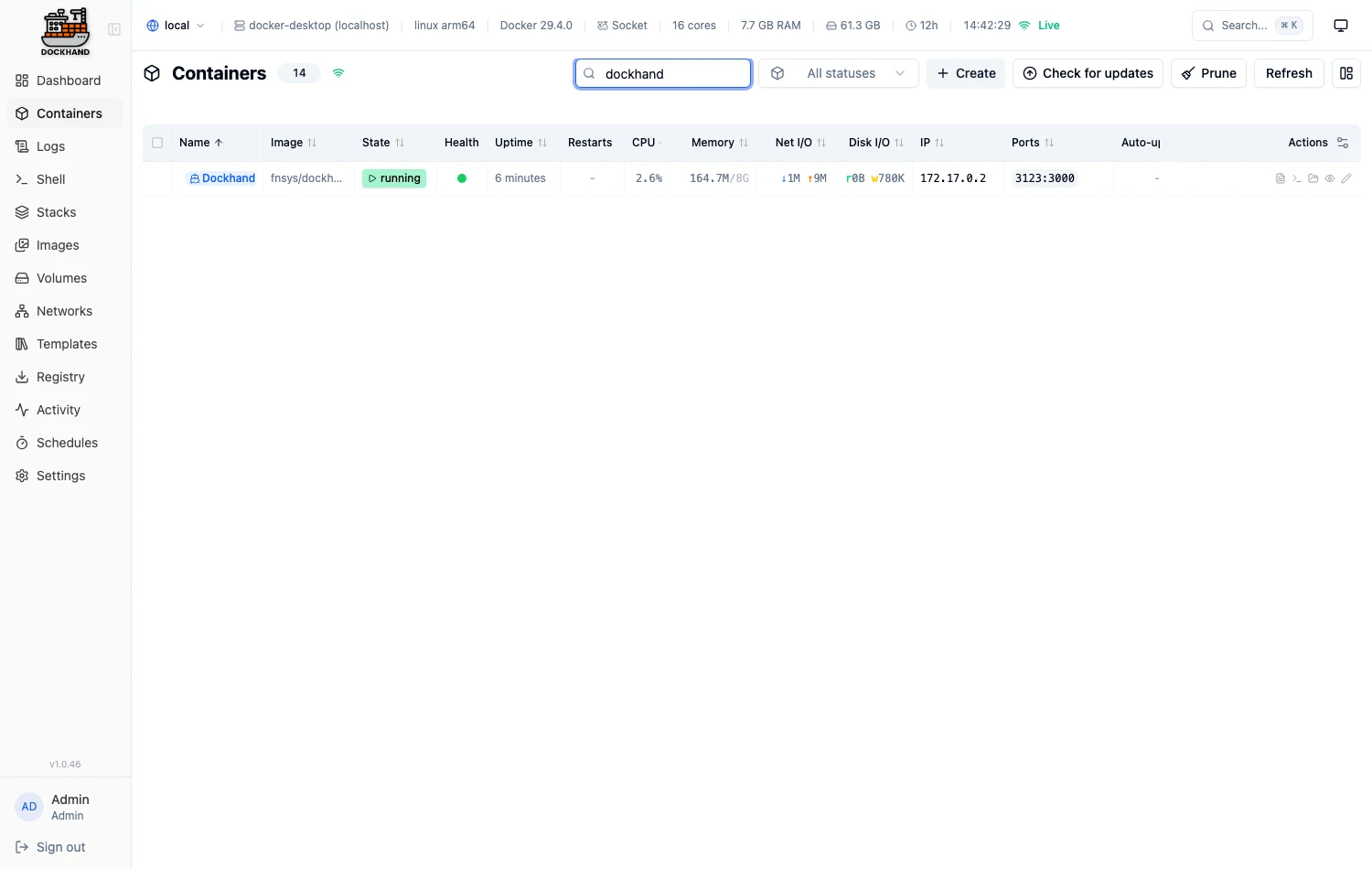Open Dashboard from the sidebar
The width and height of the screenshot is (1372, 869).
(65, 80)
